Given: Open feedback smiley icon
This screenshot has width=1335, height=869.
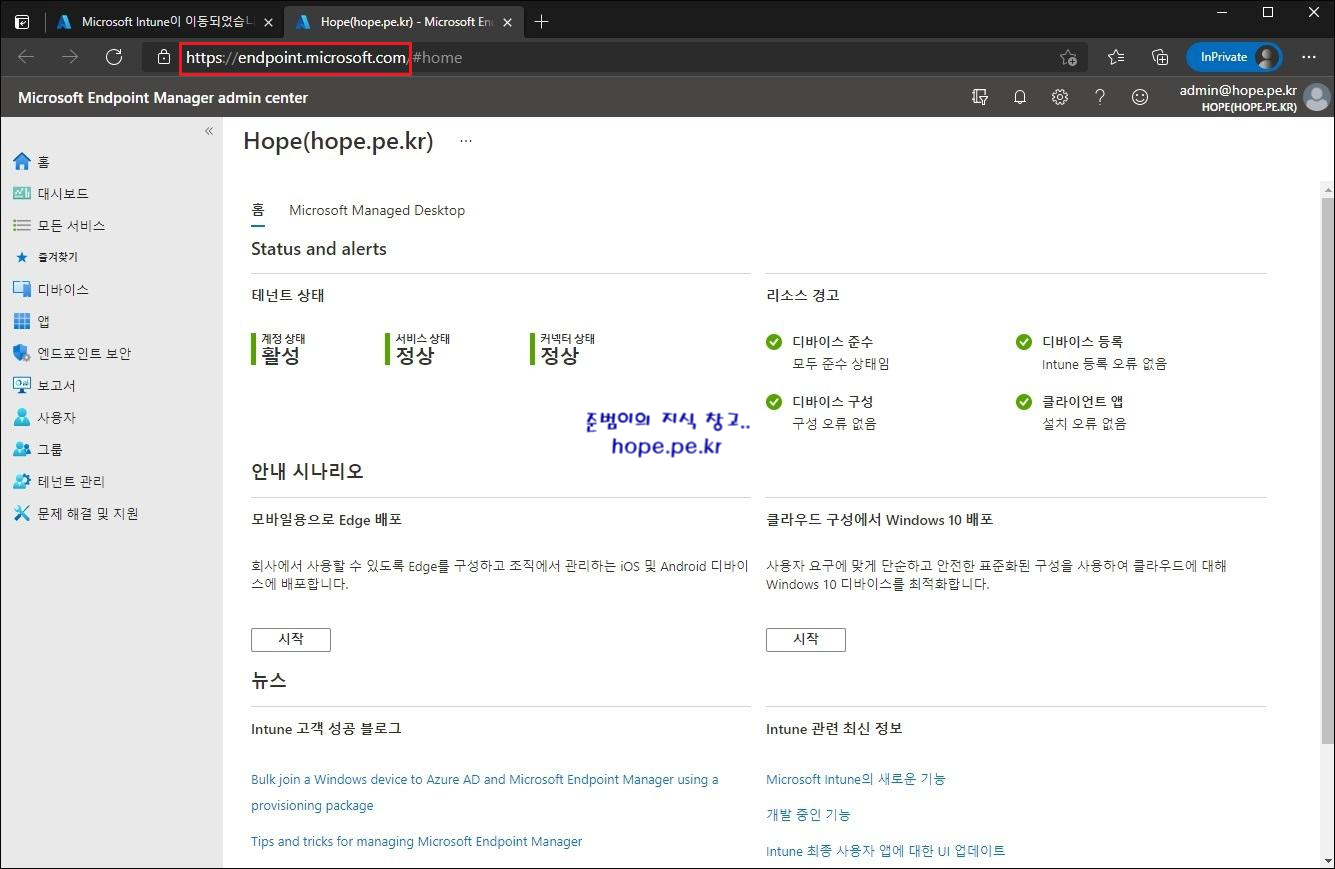Looking at the screenshot, I should point(1140,97).
